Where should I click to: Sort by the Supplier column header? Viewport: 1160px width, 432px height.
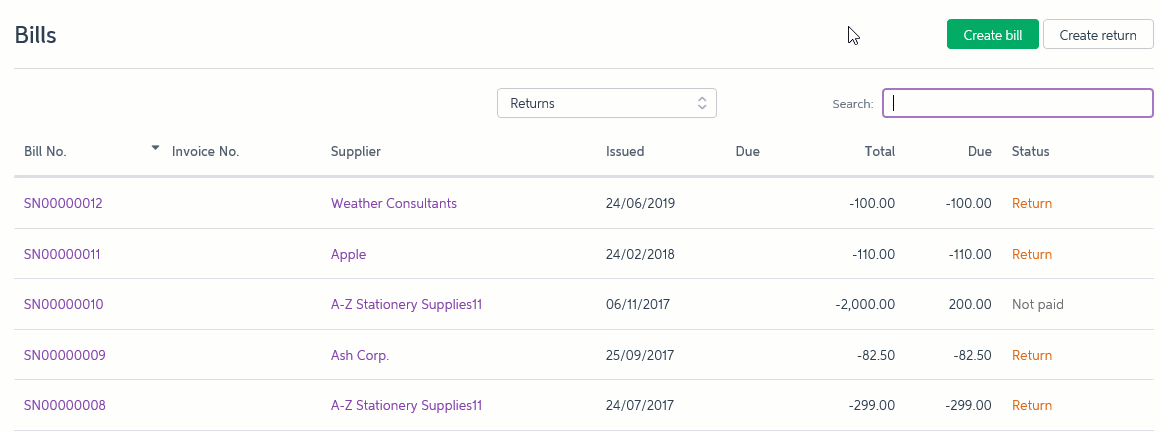point(356,152)
